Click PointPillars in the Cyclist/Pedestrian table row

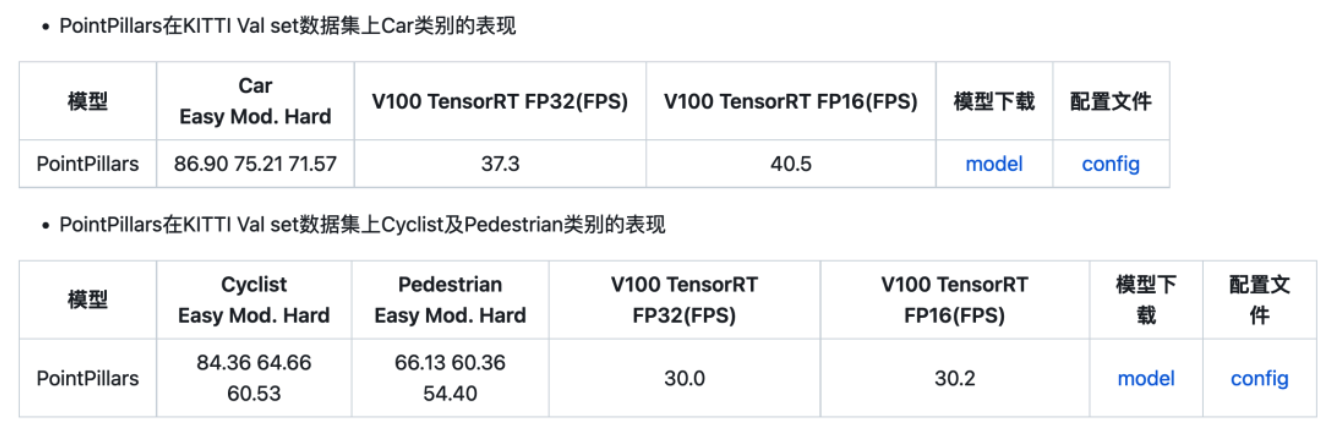(88, 378)
